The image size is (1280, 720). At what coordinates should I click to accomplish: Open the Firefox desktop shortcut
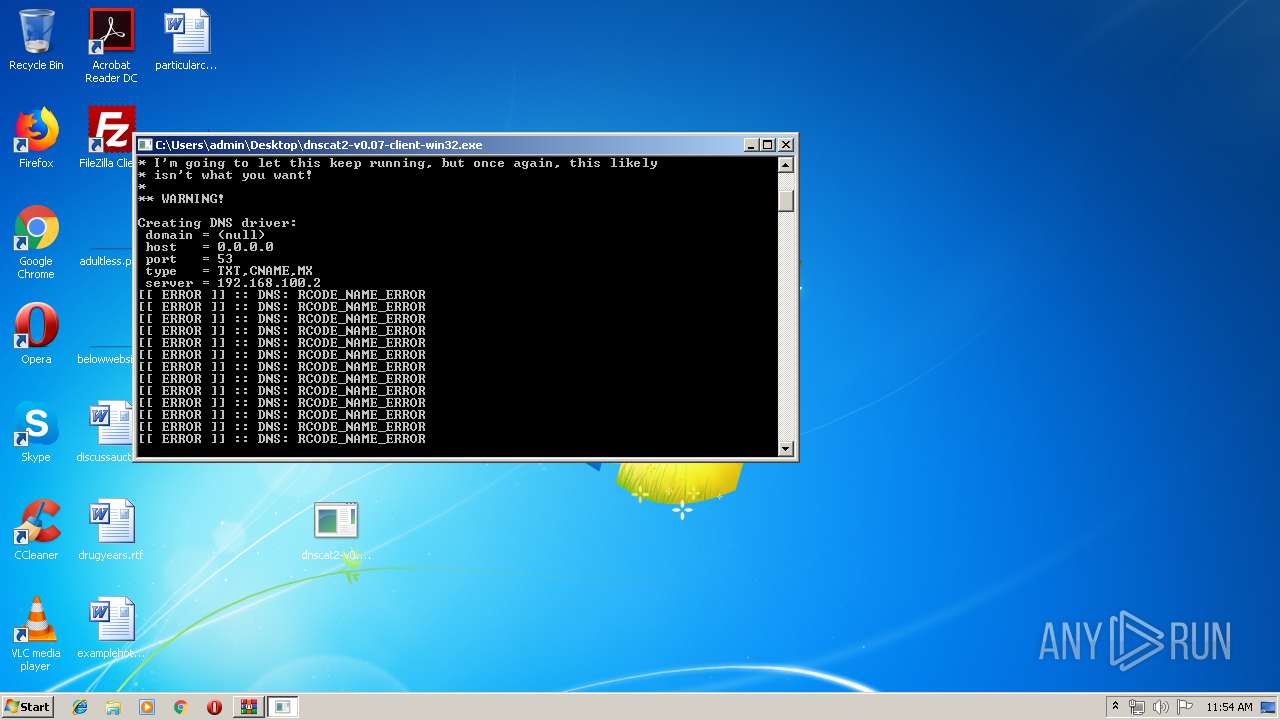36,138
